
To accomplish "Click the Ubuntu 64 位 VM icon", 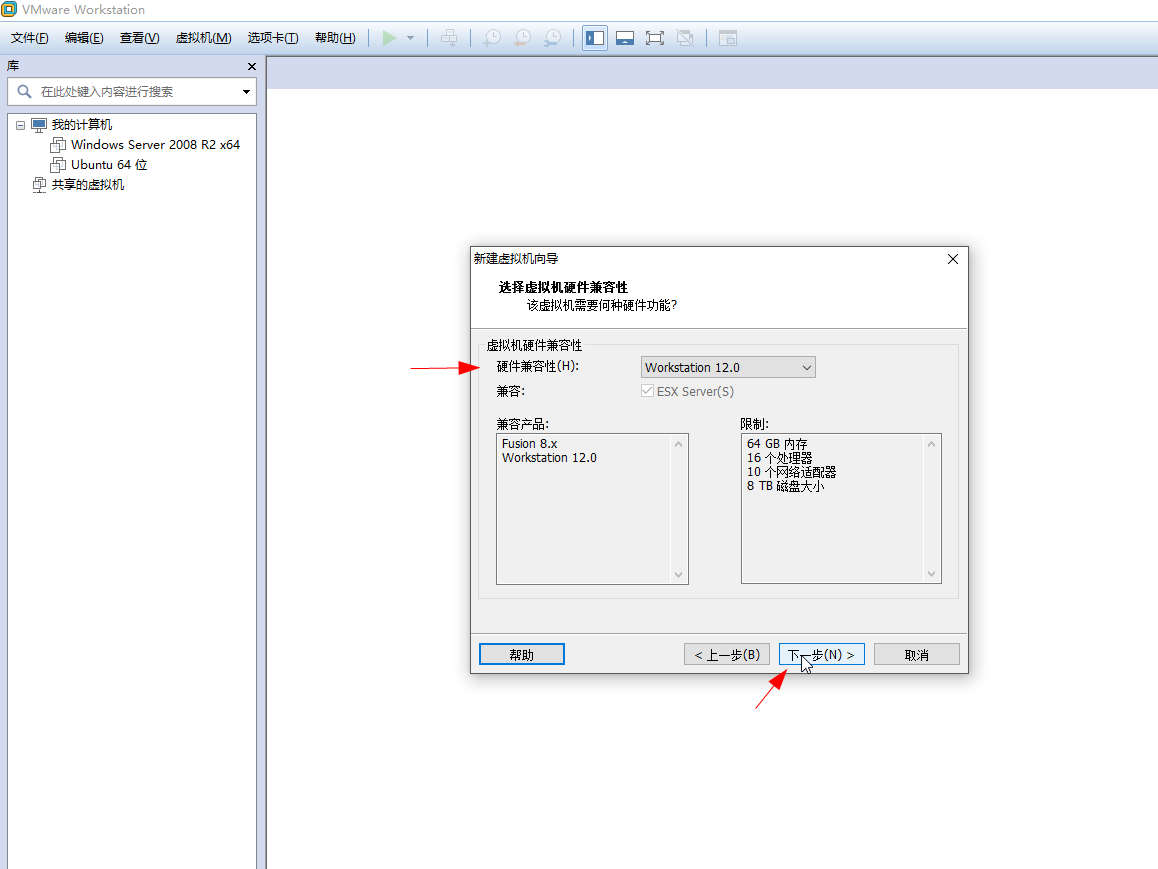I will [x=58, y=165].
